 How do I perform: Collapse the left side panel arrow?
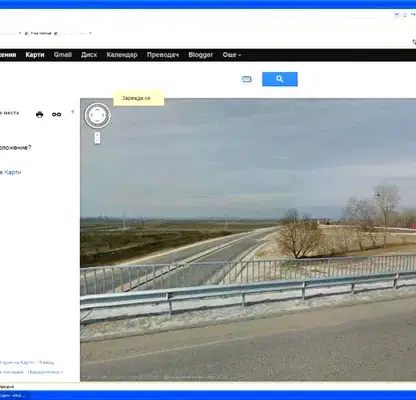[73, 112]
